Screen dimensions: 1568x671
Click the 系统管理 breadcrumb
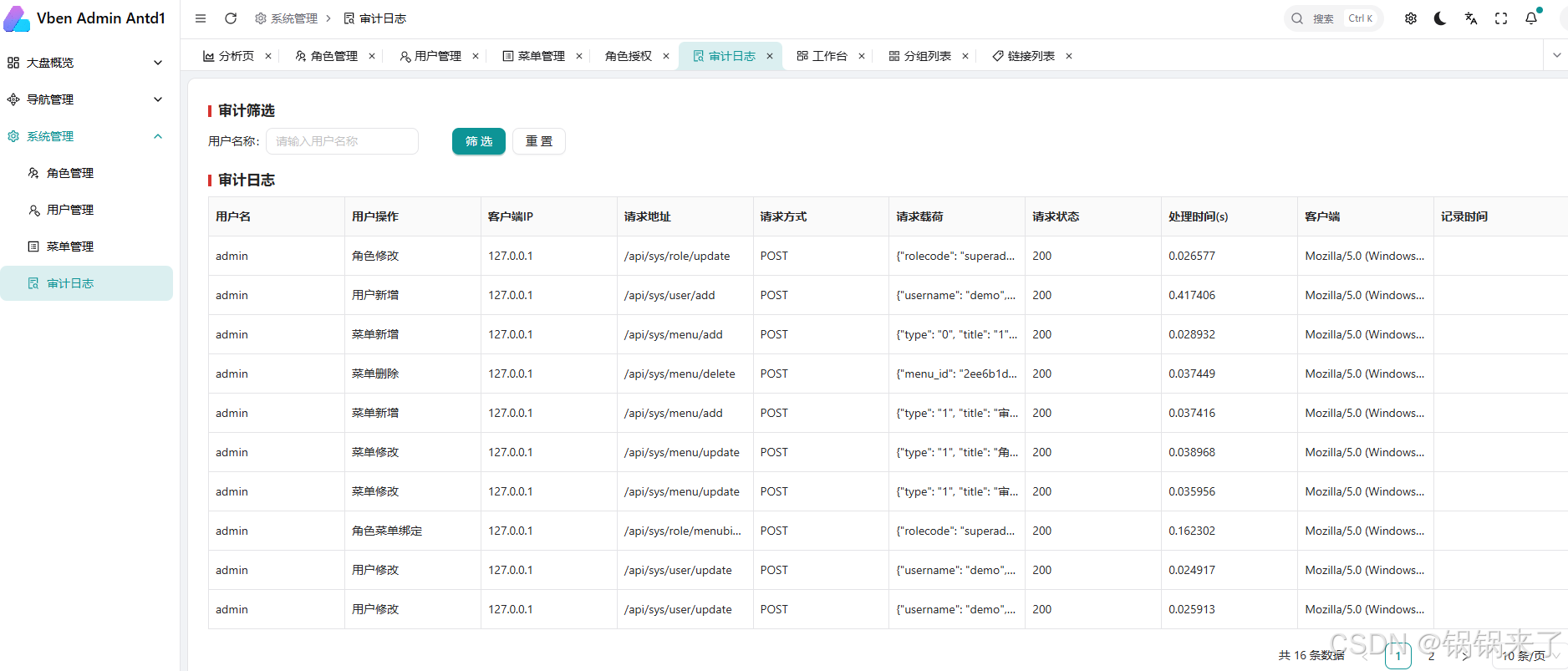coord(287,18)
